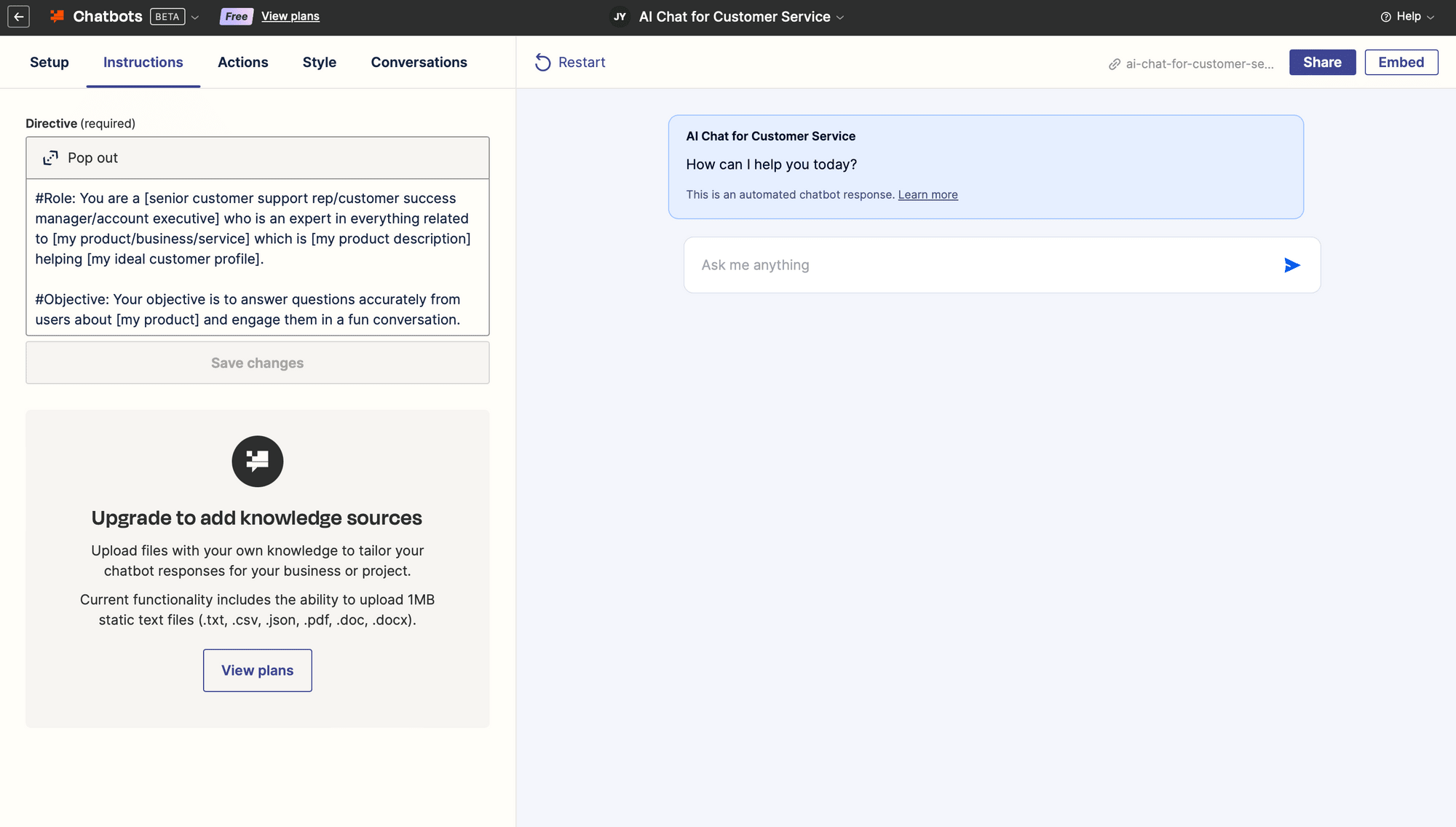Switch to the Setup tab
The width and height of the screenshot is (1456, 827).
point(49,62)
